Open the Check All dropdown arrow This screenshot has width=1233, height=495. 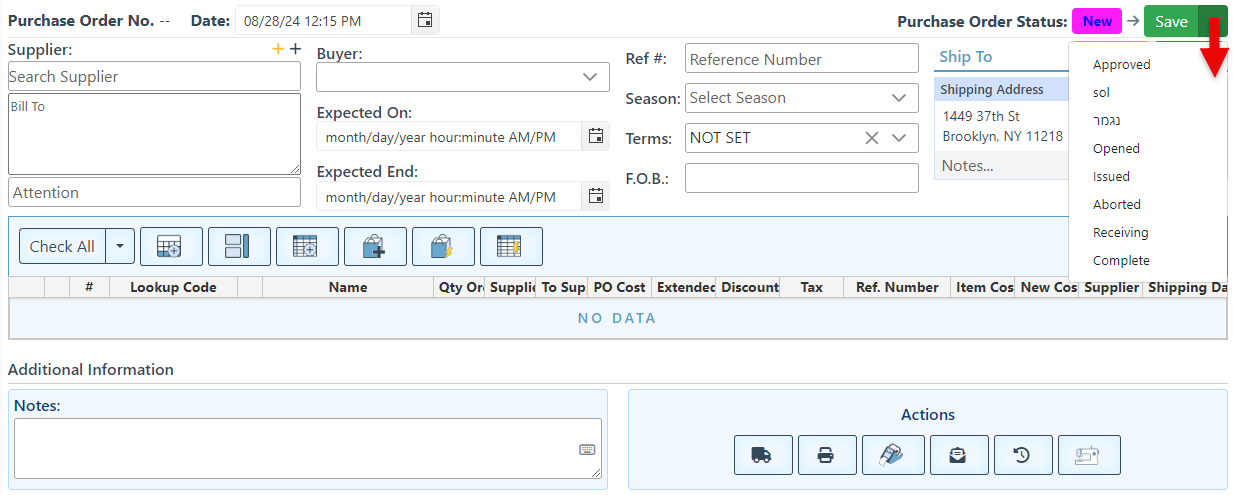tap(120, 247)
